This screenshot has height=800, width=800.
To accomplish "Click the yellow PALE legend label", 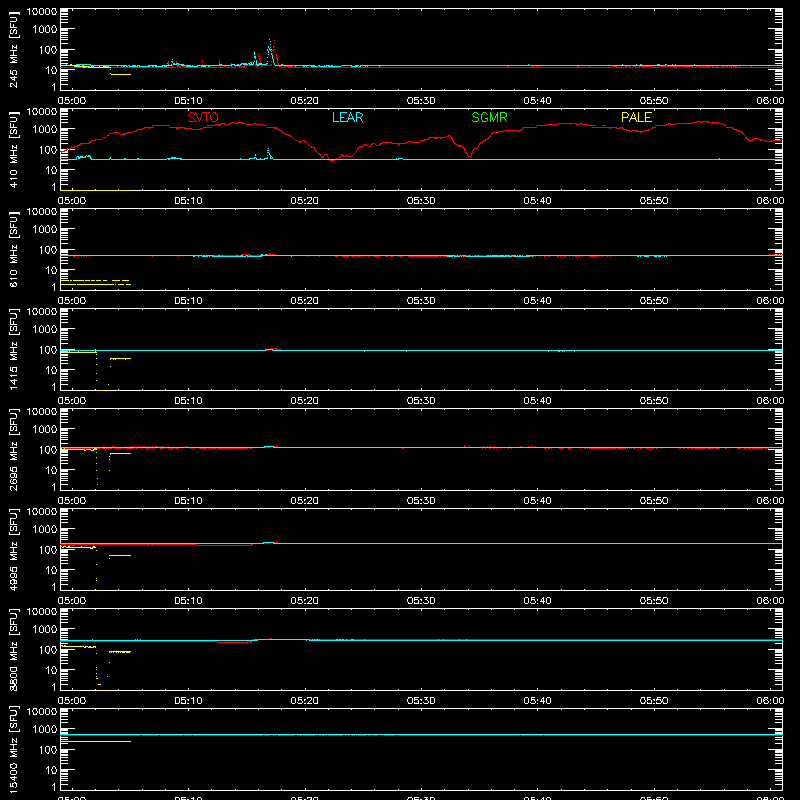I will [636, 117].
